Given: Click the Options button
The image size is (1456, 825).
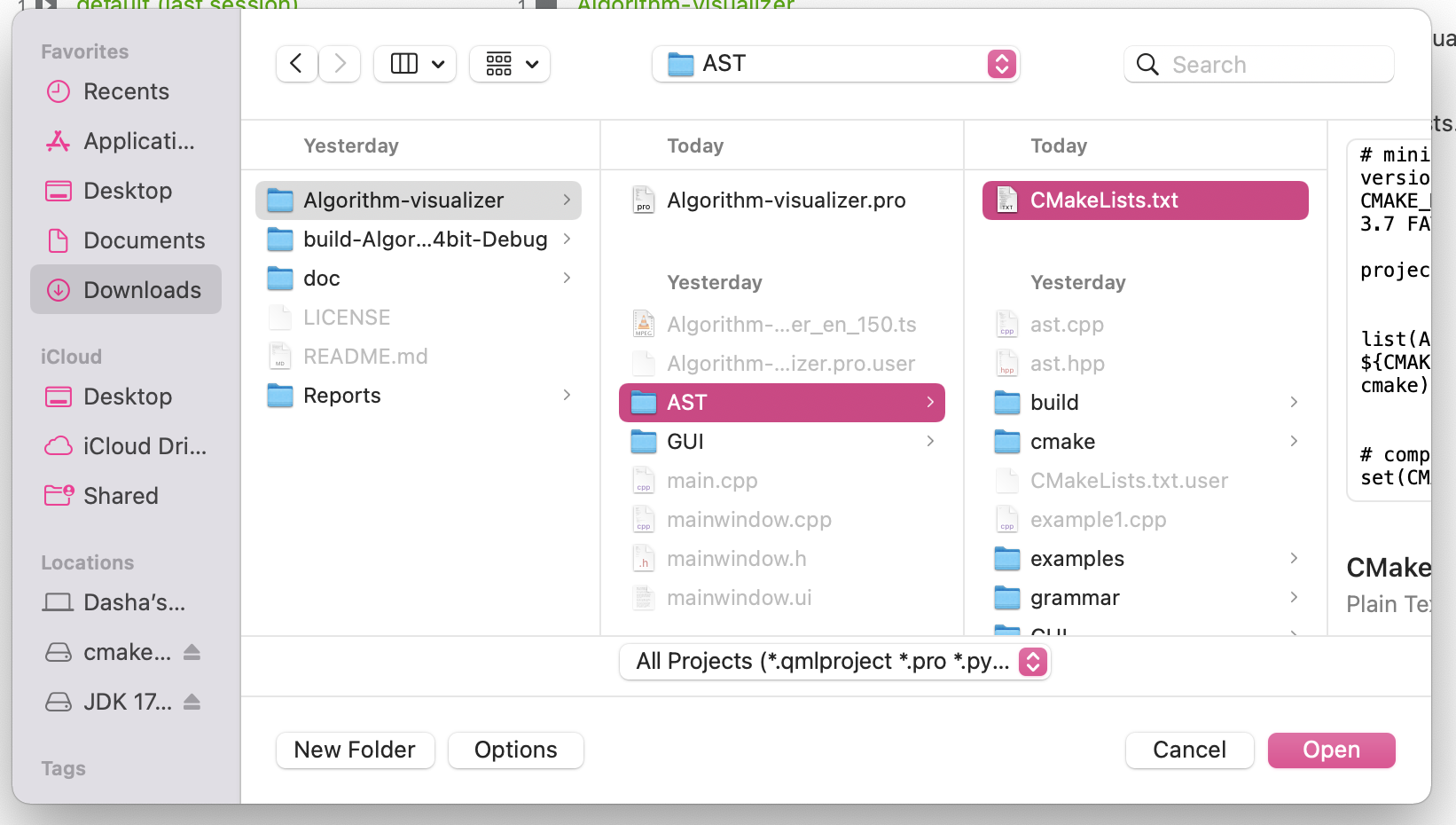Looking at the screenshot, I should (515, 750).
